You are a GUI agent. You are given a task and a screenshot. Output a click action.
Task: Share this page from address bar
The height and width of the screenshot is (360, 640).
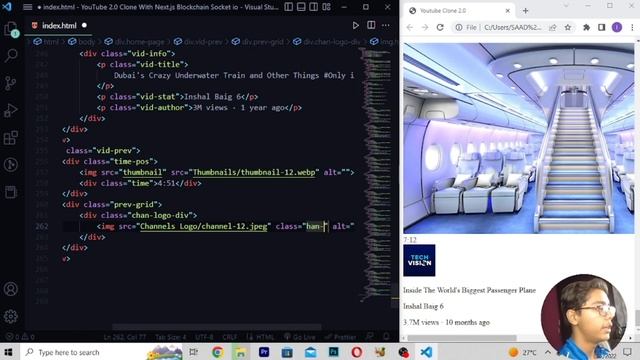coord(553,27)
